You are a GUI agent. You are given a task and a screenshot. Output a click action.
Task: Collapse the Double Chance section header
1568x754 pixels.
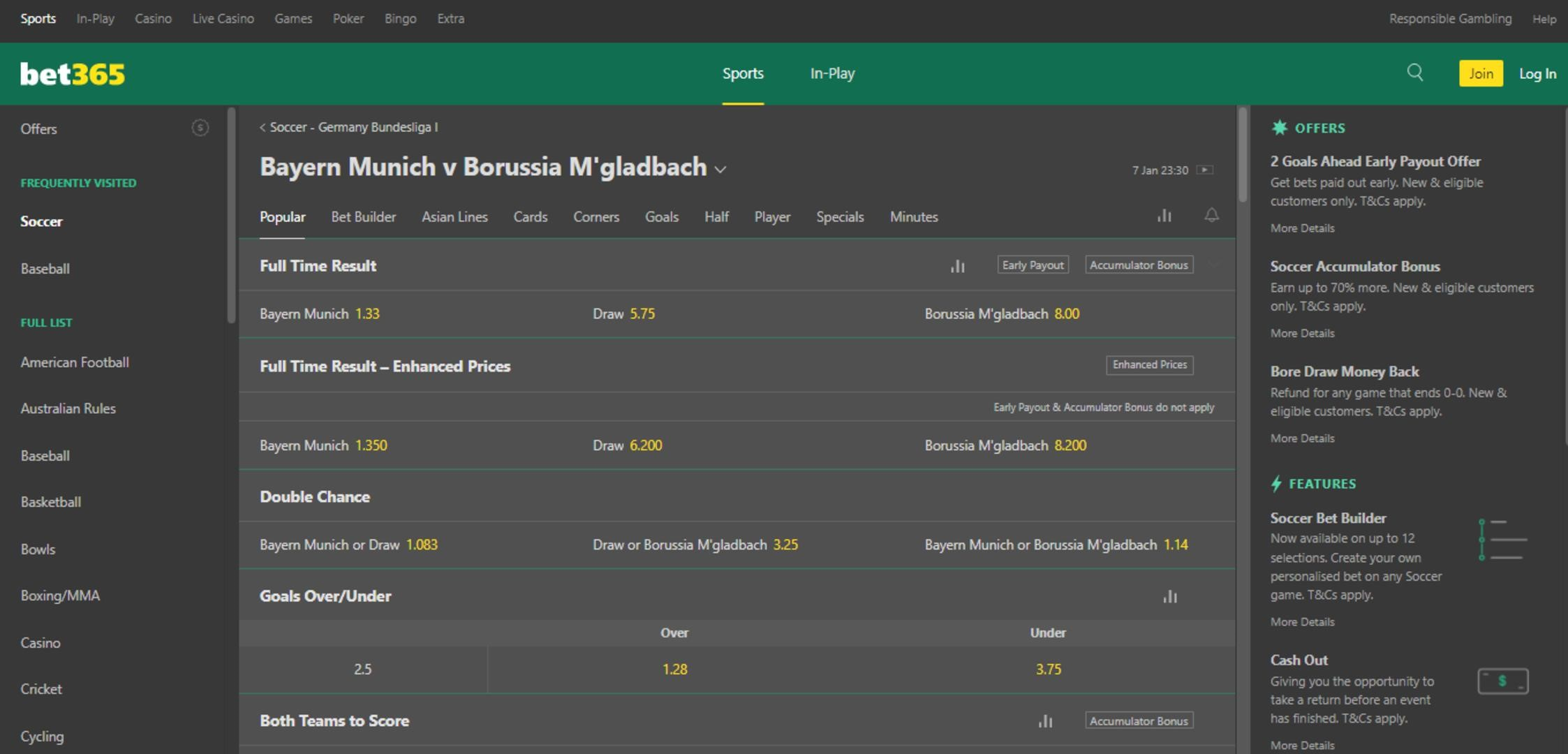737,496
